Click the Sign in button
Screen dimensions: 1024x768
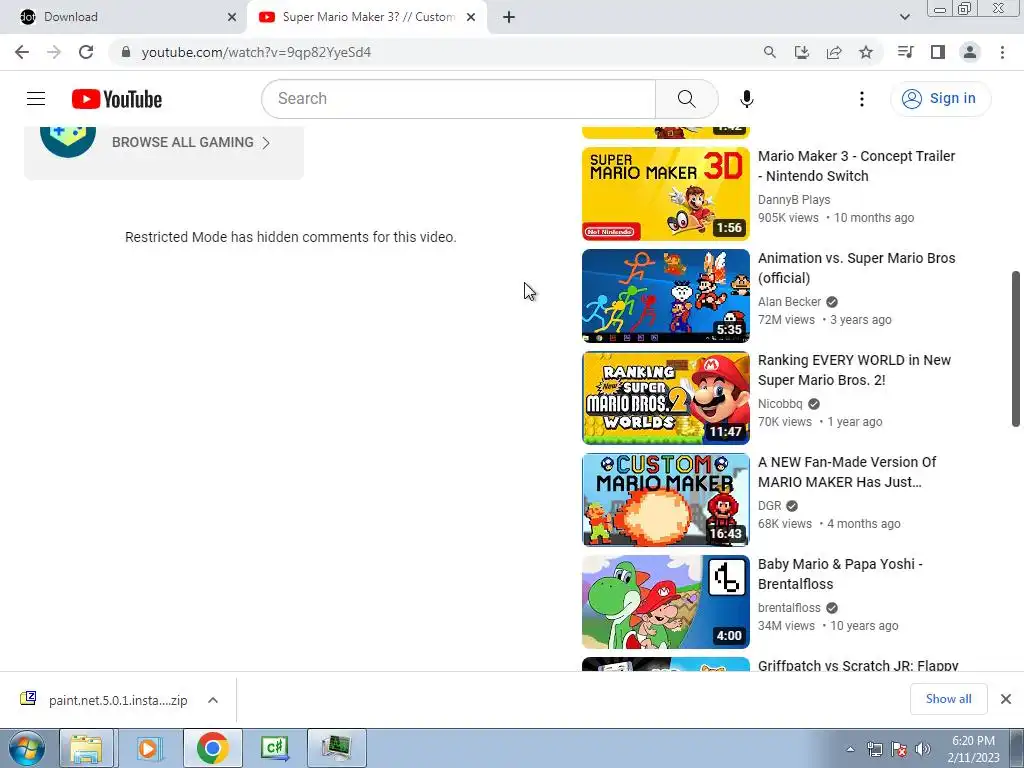pos(940,99)
